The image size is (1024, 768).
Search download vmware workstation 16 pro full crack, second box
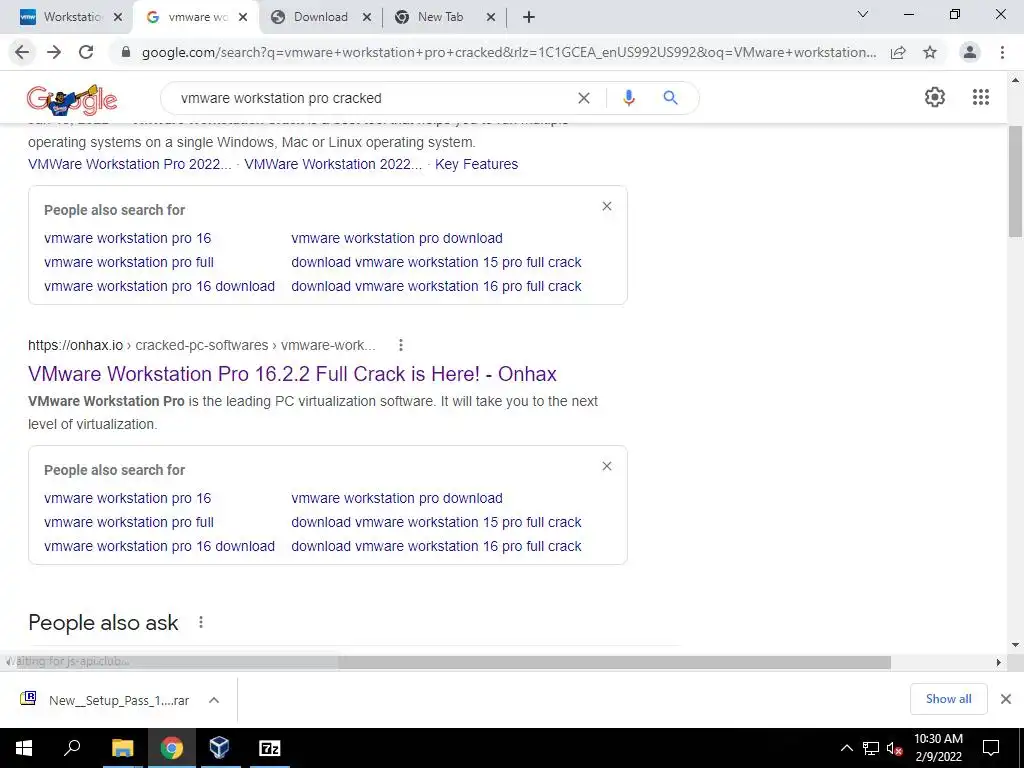coord(436,546)
